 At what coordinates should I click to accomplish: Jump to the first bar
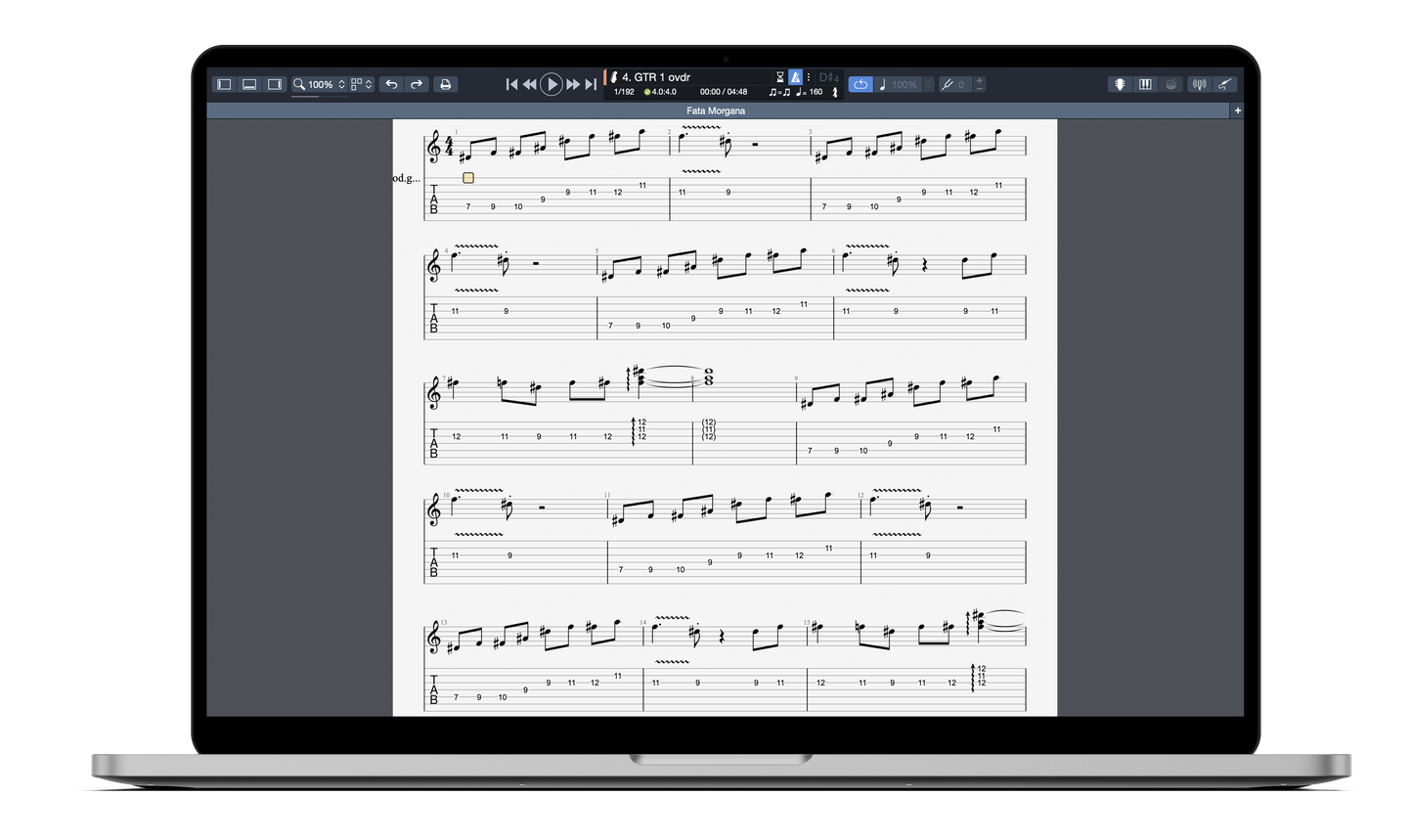(510, 85)
